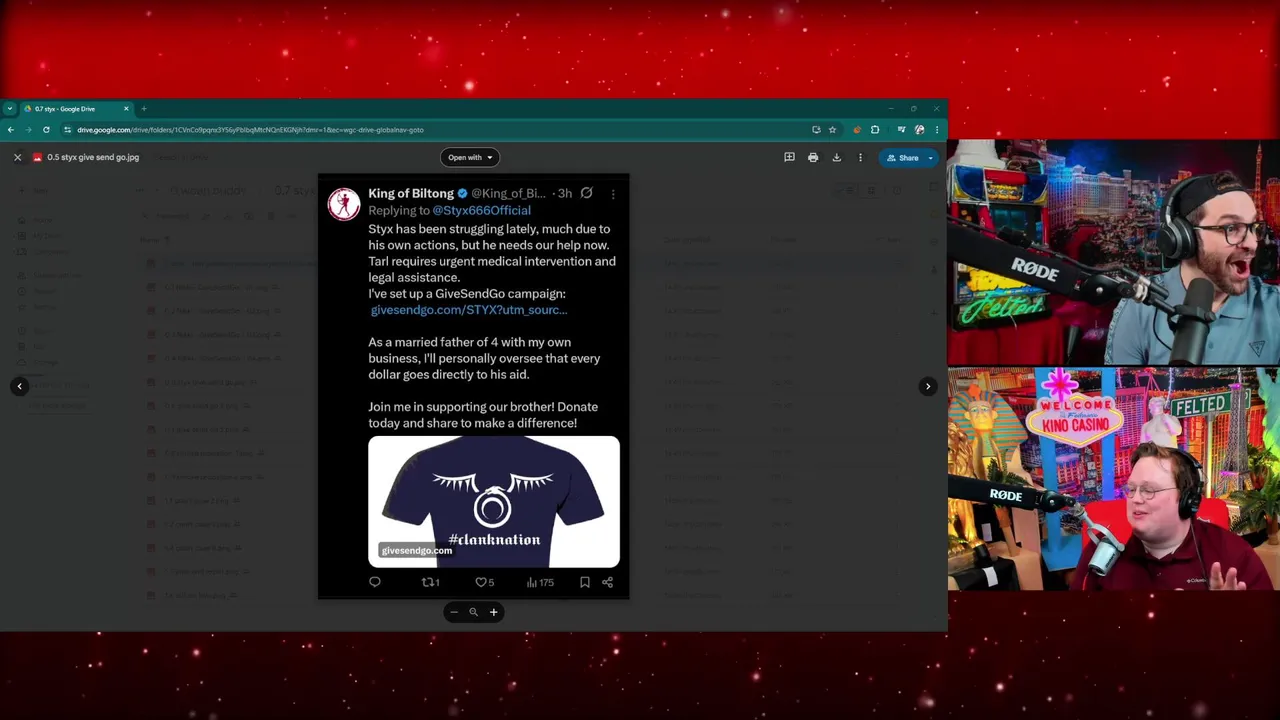1280x720 pixels.
Task: Click the add comment icon in the preview bar
Action: point(789,157)
